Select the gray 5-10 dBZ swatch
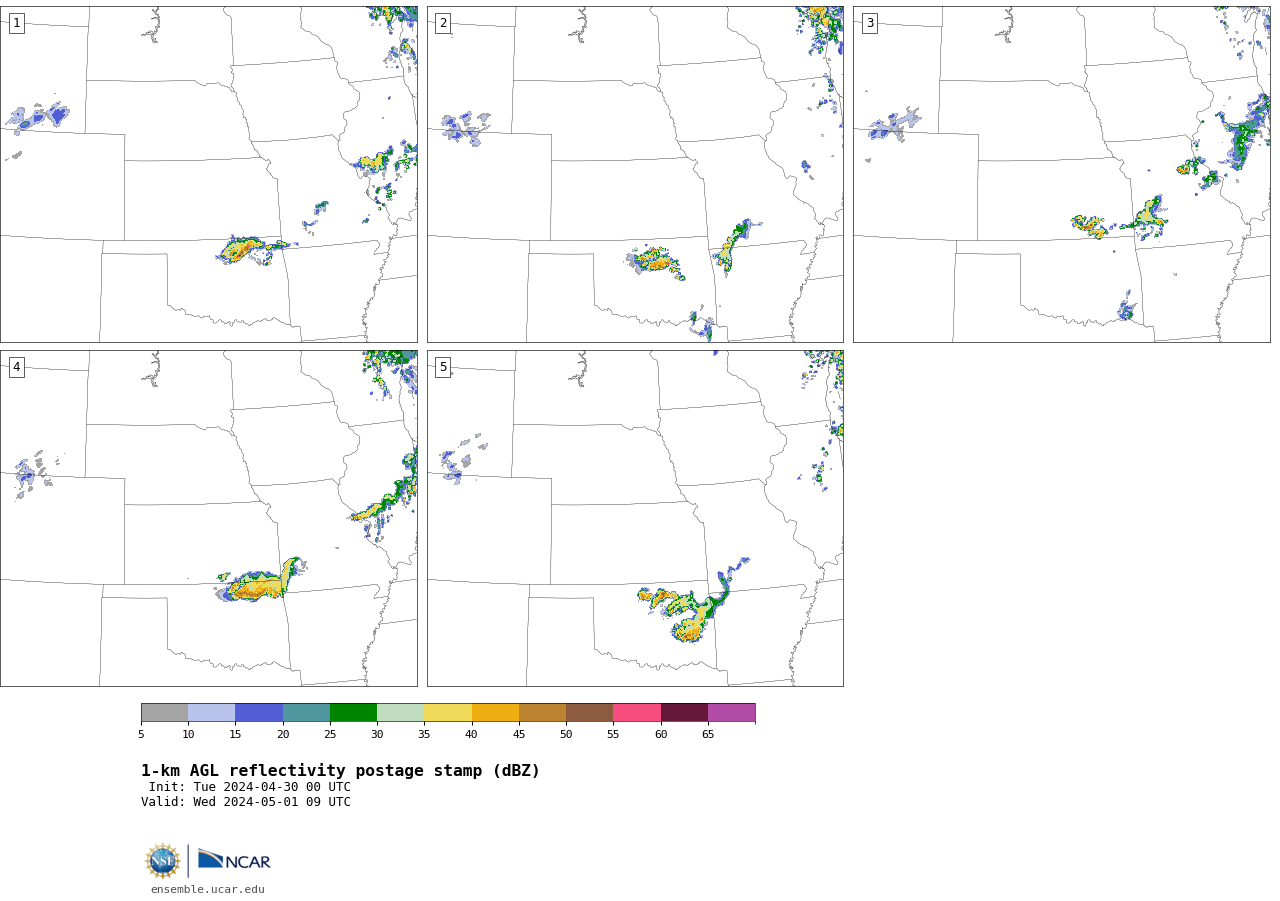Viewport: 1280px width, 901px height. coord(164,713)
